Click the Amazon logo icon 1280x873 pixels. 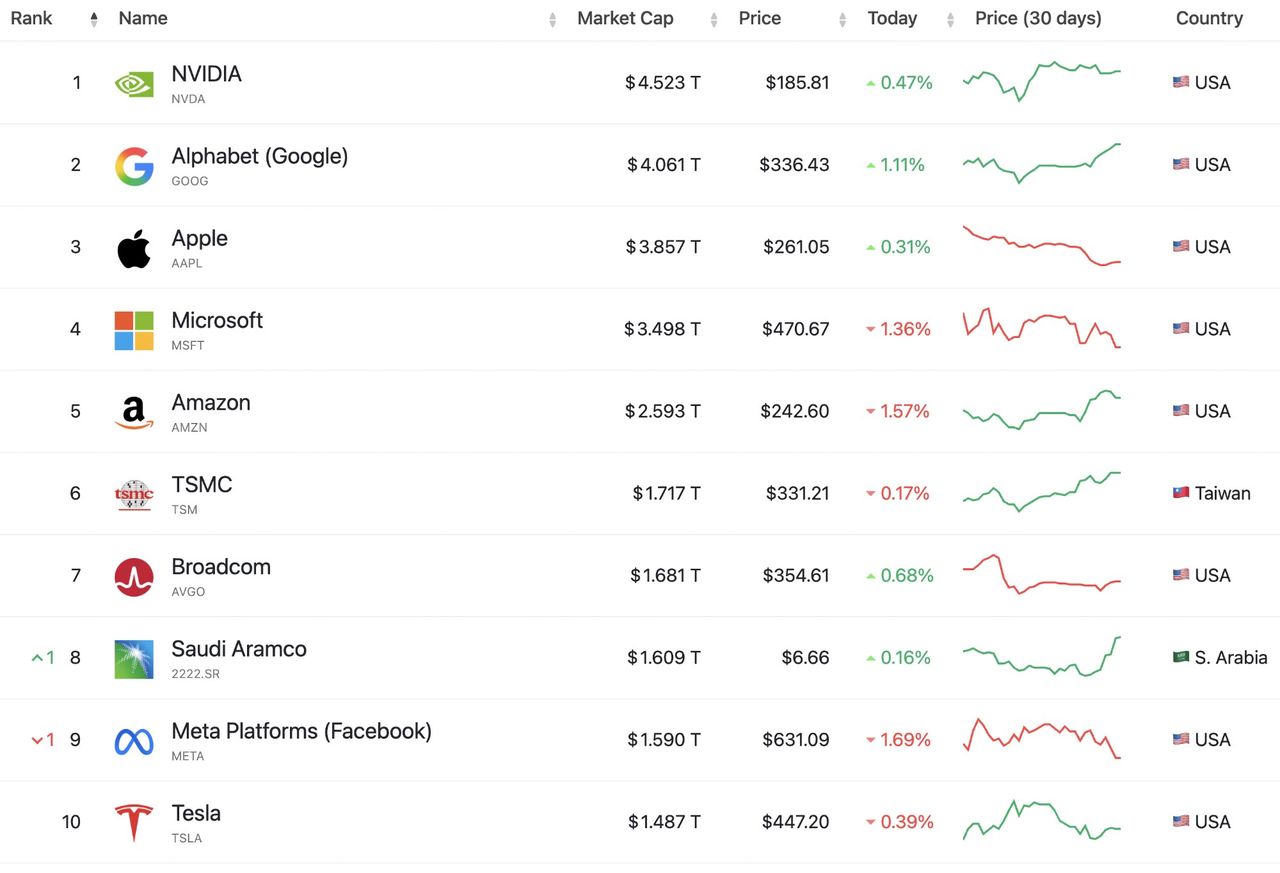134,412
